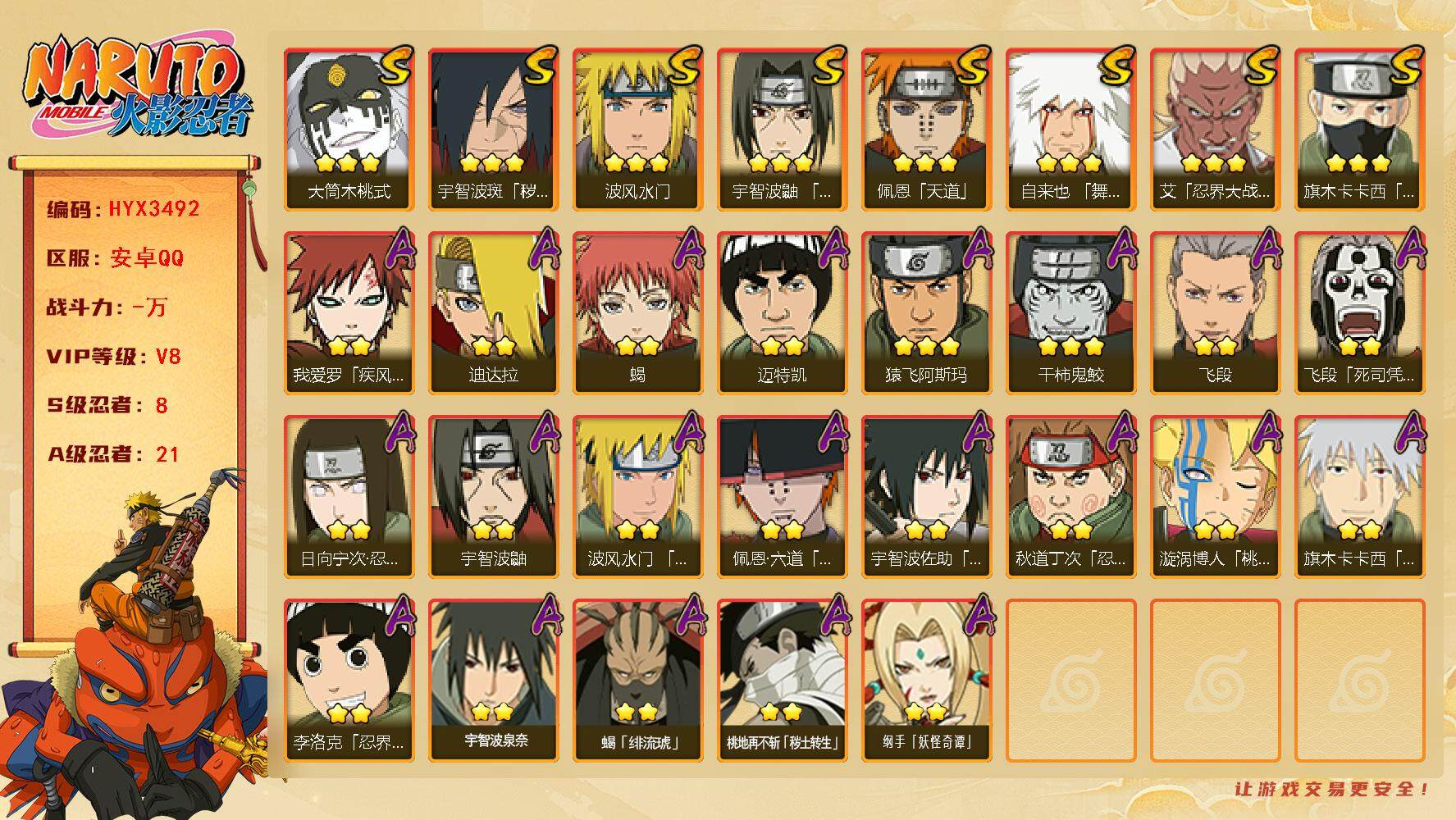
Task: Click the 区服 安卓QQ server label
Action: pyautogui.click(x=115, y=258)
